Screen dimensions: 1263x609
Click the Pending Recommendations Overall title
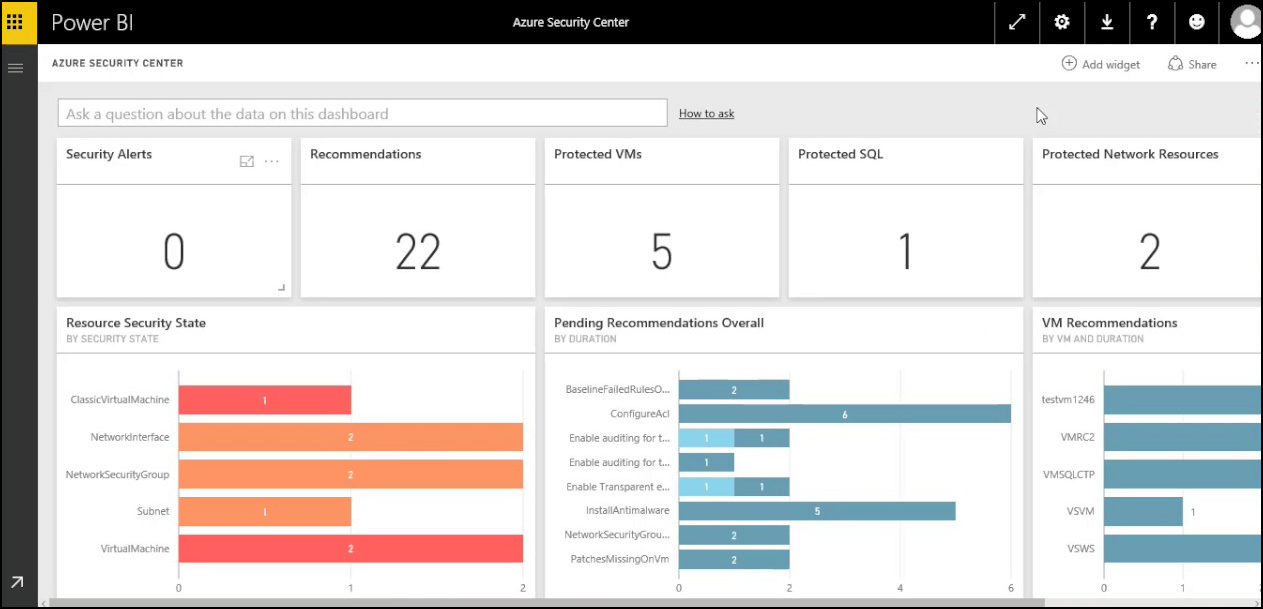(x=659, y=323)
